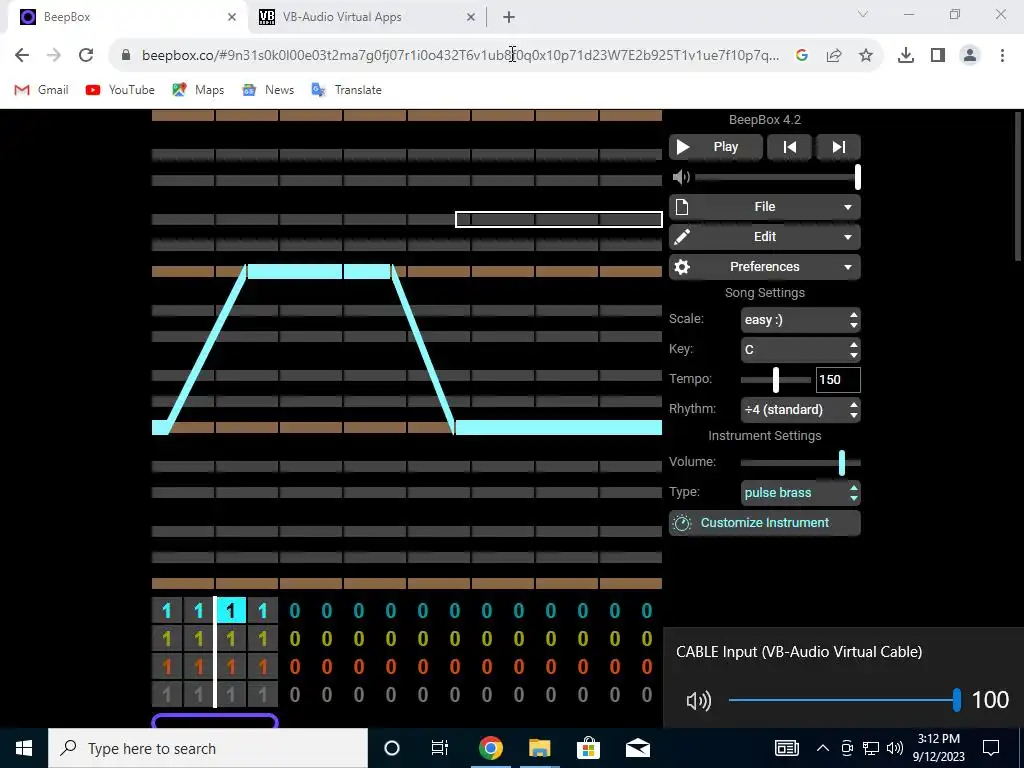
Task: Skip to next bar button
Action: (x=839, y=147)
